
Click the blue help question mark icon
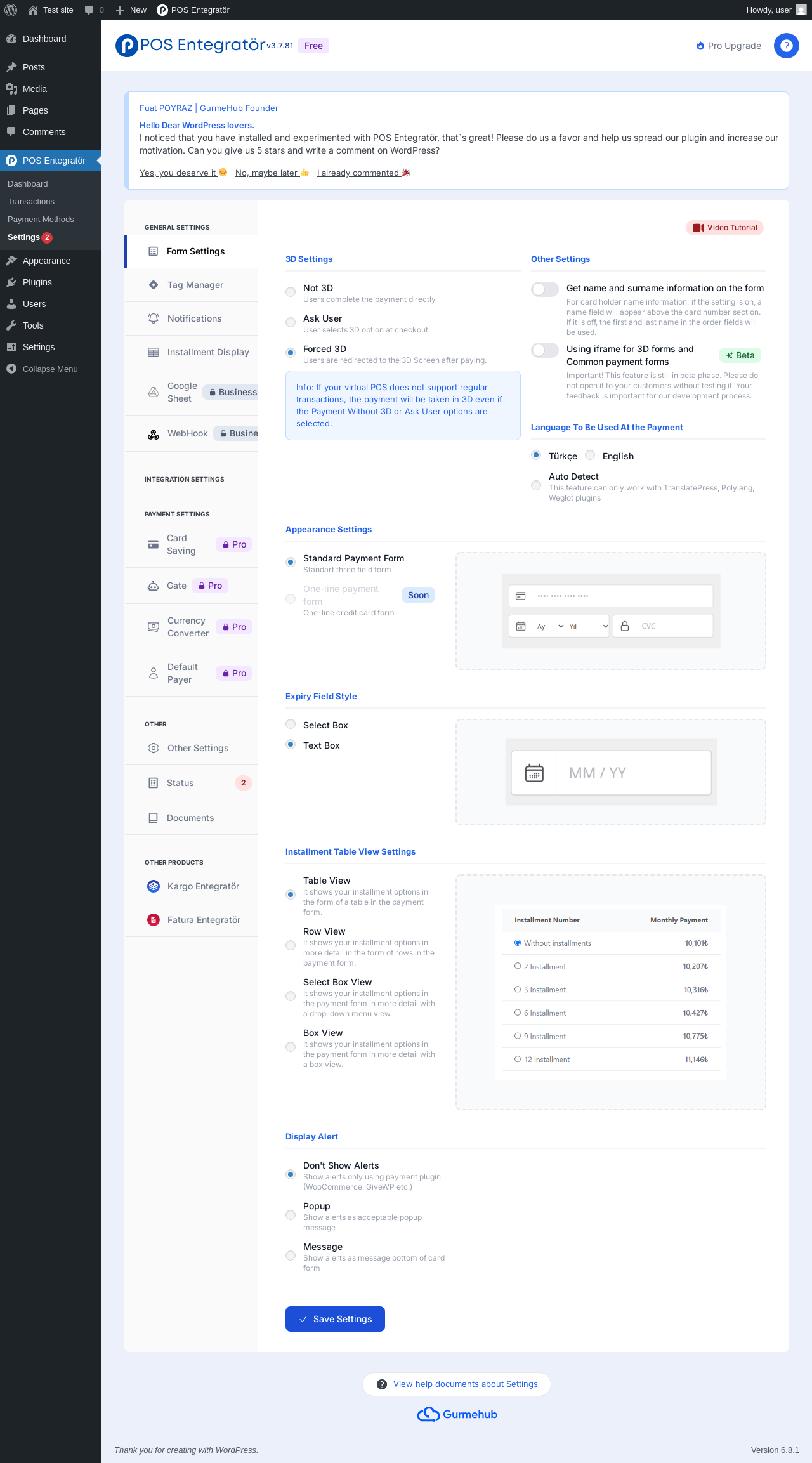tap(786, 46)
